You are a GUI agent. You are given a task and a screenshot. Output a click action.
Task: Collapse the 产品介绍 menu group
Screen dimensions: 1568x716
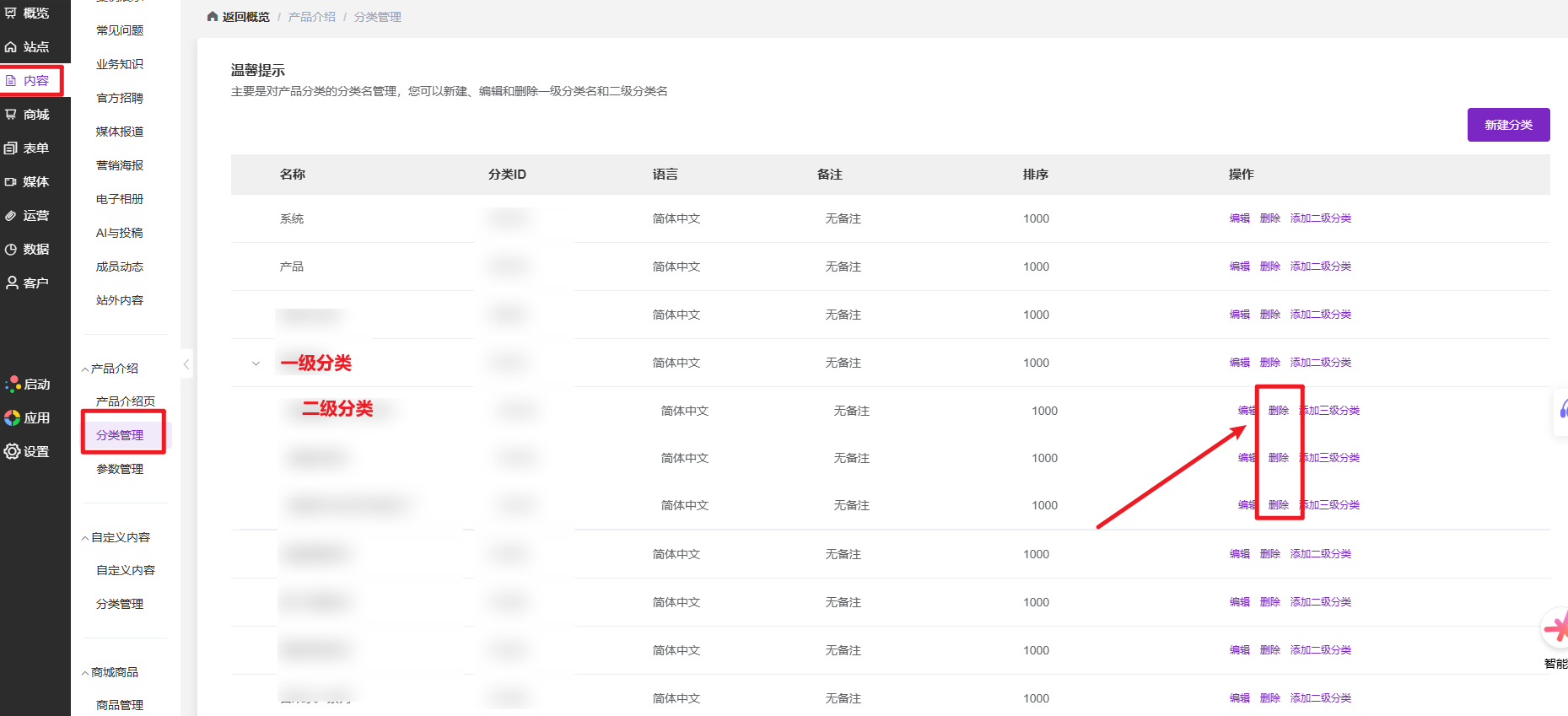tap(85, 369)
